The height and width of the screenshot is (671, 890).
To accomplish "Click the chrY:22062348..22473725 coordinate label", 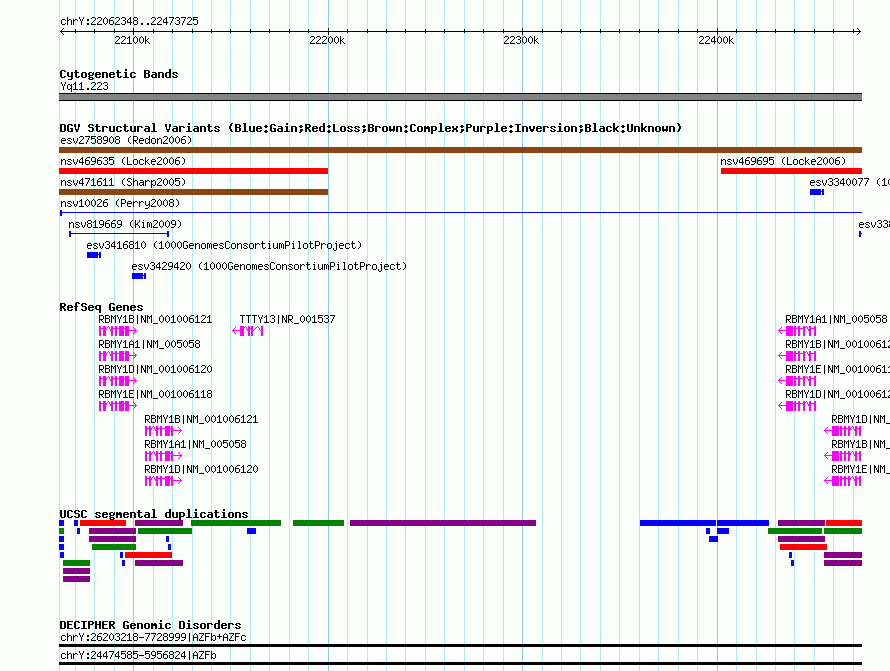I will tap(129, 21).
